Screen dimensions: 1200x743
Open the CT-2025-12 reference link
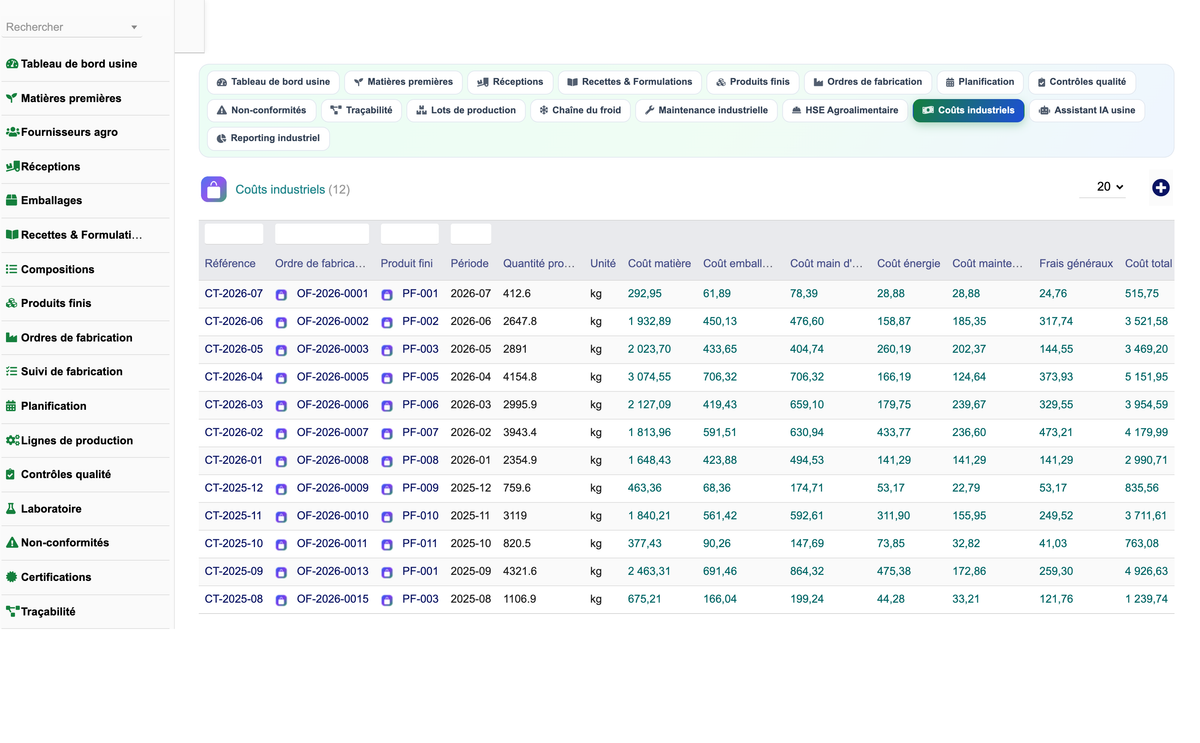click(x=234, y=488)
